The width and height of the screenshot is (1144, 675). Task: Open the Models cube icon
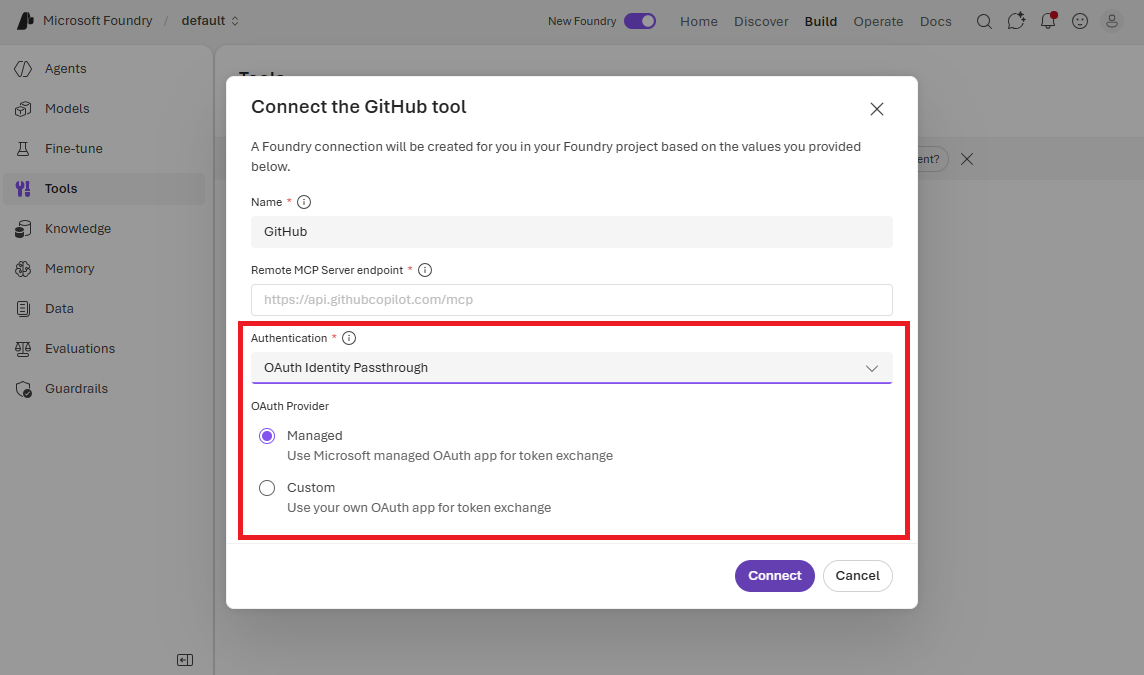(23, 109)
